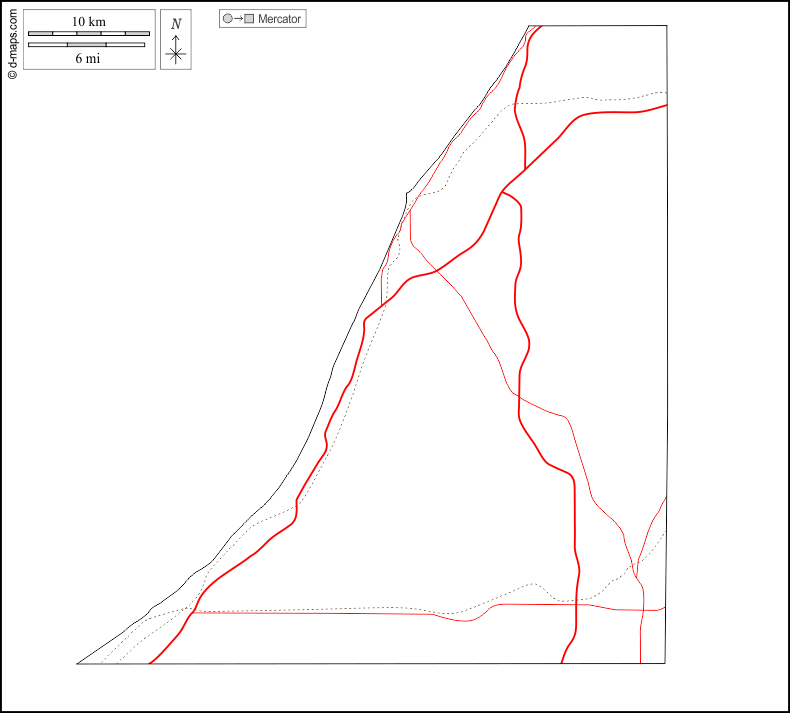Click the square icon before Mercator text
Viewport: 790px width, 713px height.
click(250, 19)
